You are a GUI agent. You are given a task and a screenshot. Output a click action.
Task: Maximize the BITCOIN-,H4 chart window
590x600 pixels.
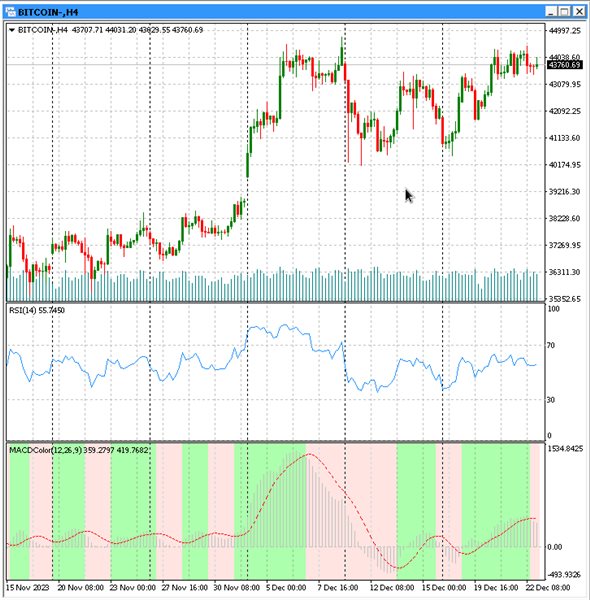point(565,12)
